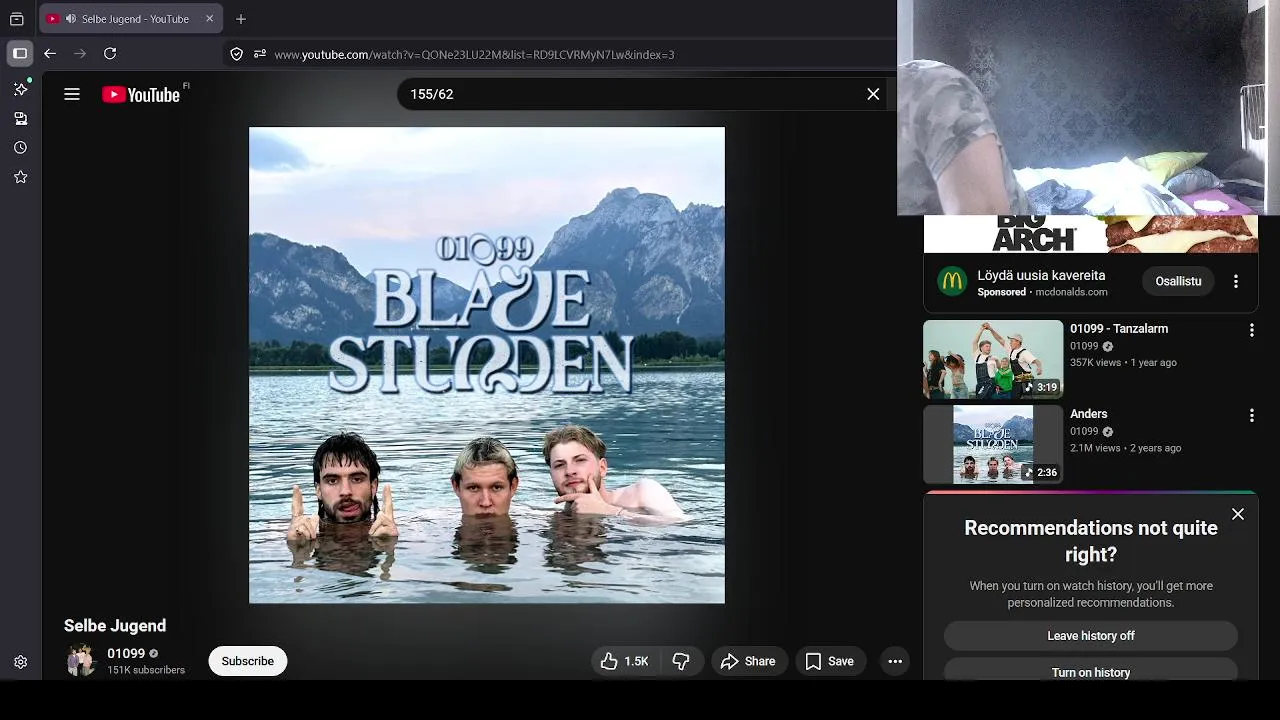
Task: Open bookmarks star in sidebar
Action: coord(20,177)
